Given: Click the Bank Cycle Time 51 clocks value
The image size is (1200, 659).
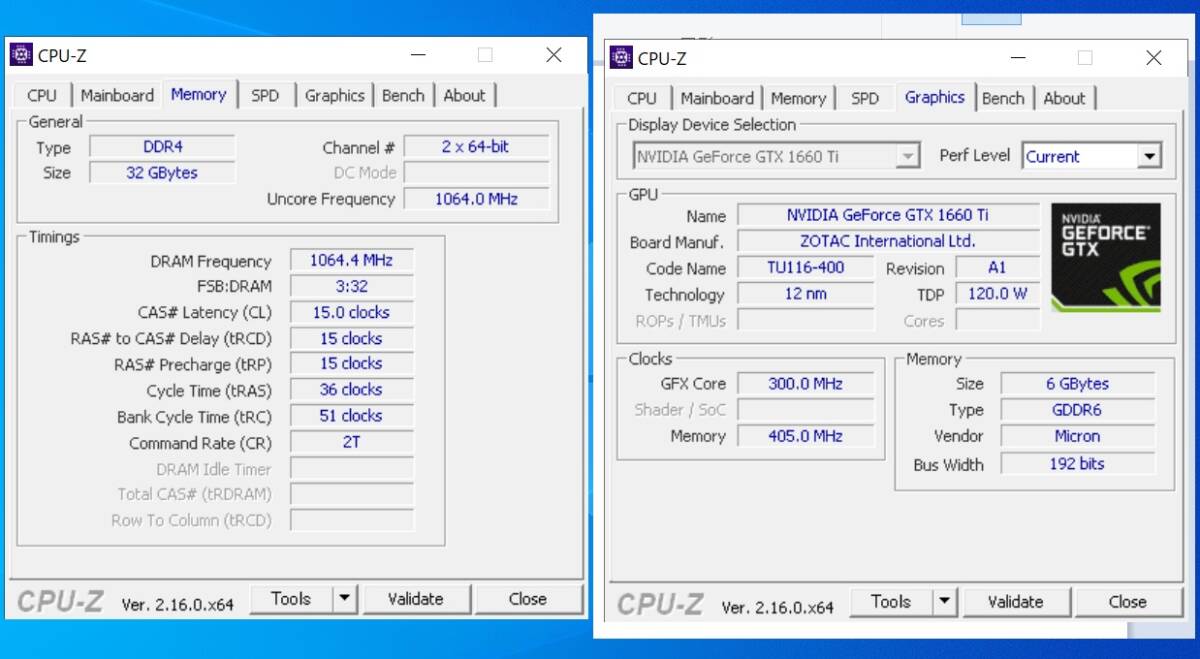Looking at the screenshot, I should pyautogui.click(x=351, y=416).
